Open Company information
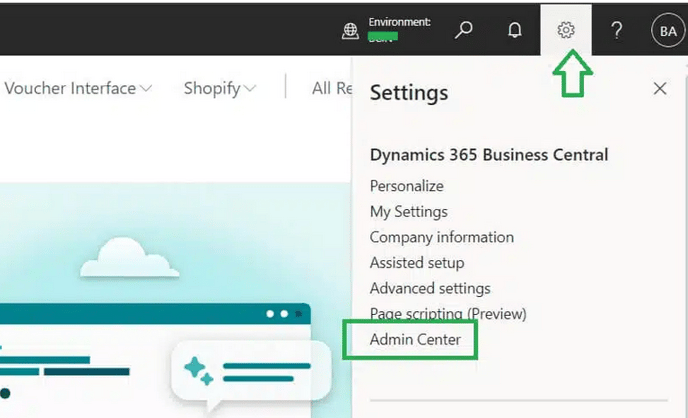688x418 pixels. tap(441, 237)
